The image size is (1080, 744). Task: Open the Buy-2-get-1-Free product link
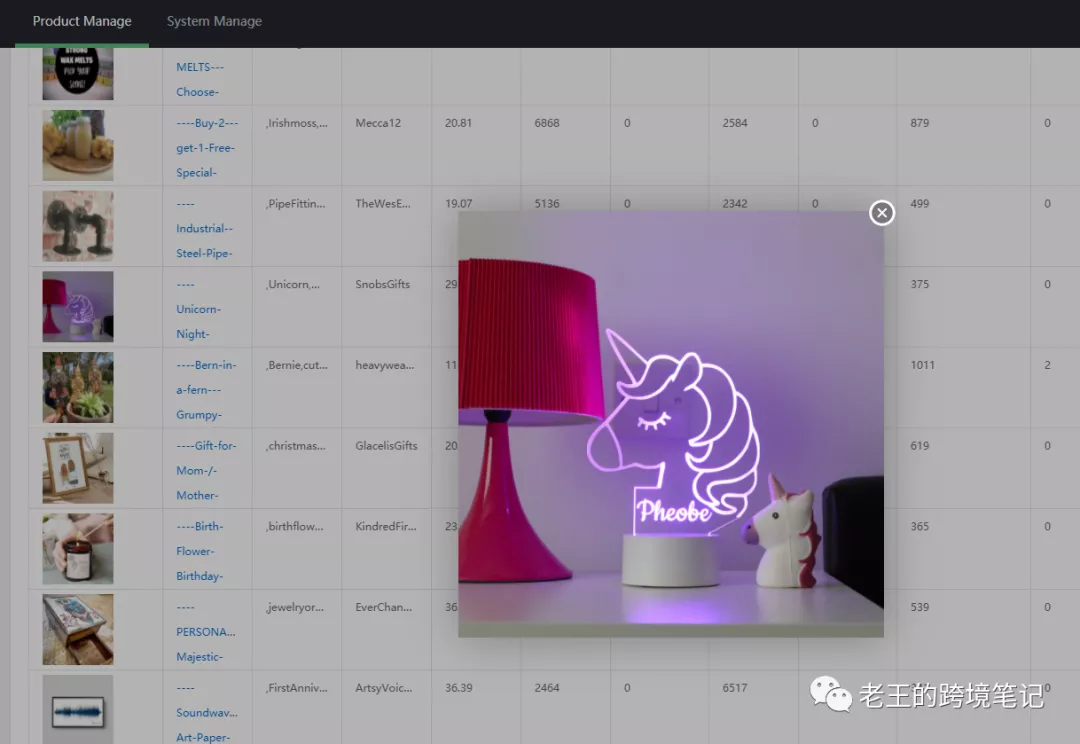[207, 148]
